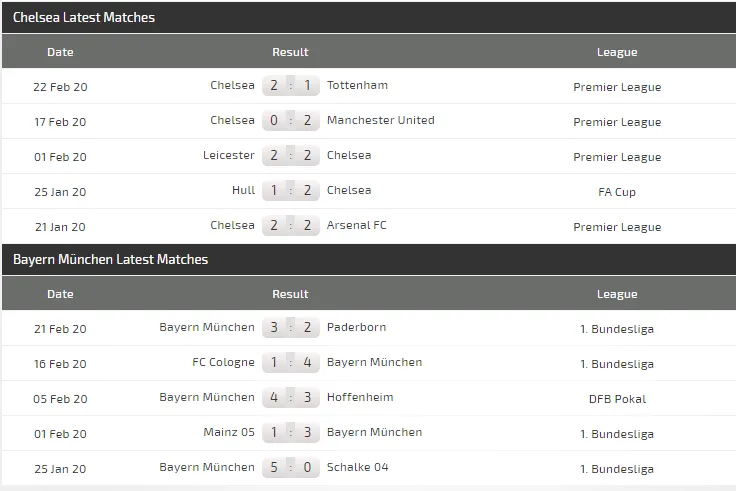Screen dimensions: 736x491
Task: Click the 2:1 score for Chelsea-Tottenham
Action: tap(291, 86)
